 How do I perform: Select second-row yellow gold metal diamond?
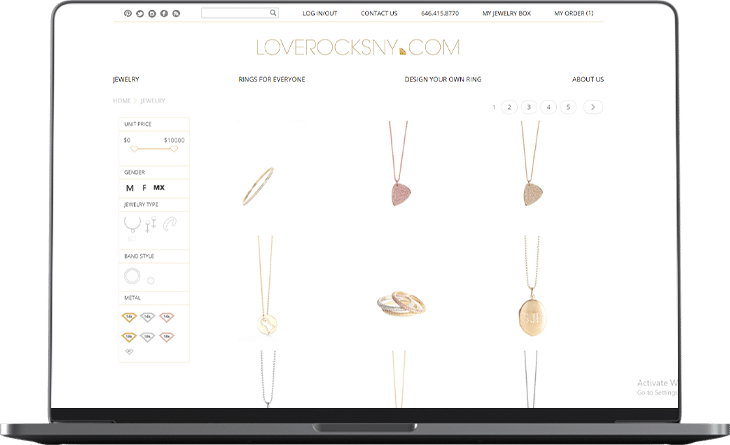coord(129,337)
